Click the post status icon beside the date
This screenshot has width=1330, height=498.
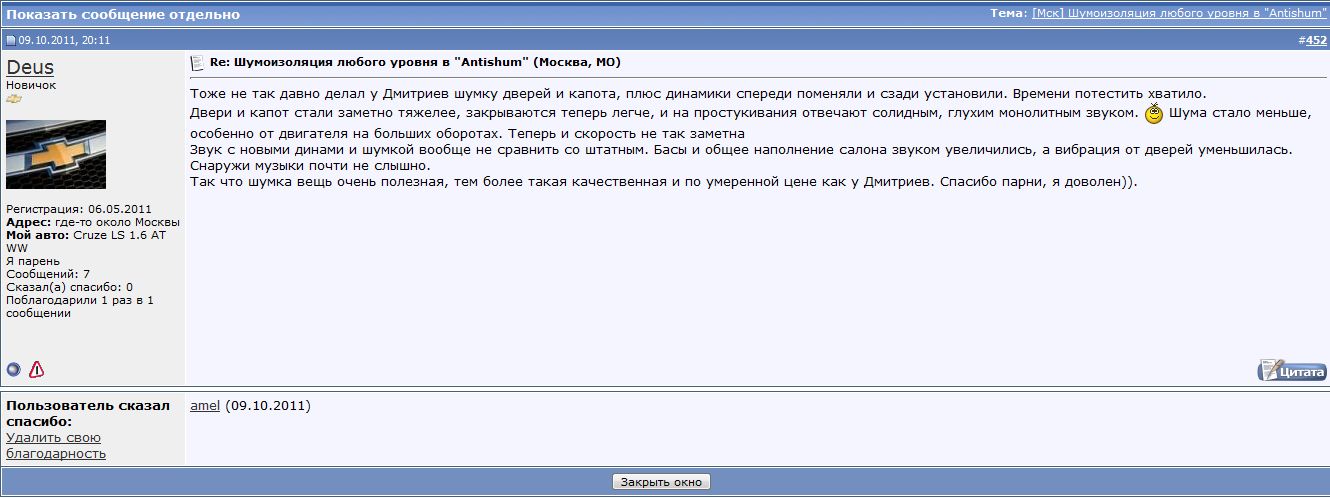(11, 41)
